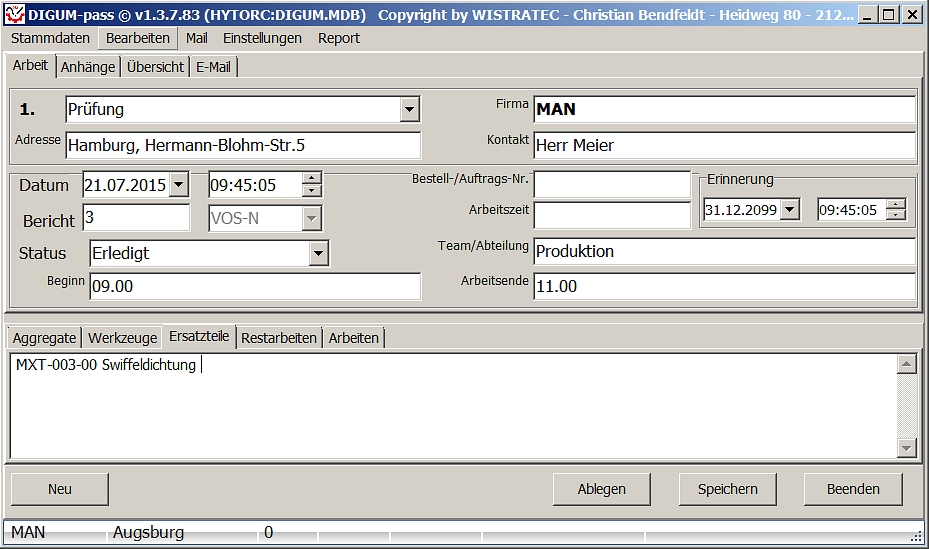
Task: Open the Einstellungen menu
Action: tap(262, 38)
